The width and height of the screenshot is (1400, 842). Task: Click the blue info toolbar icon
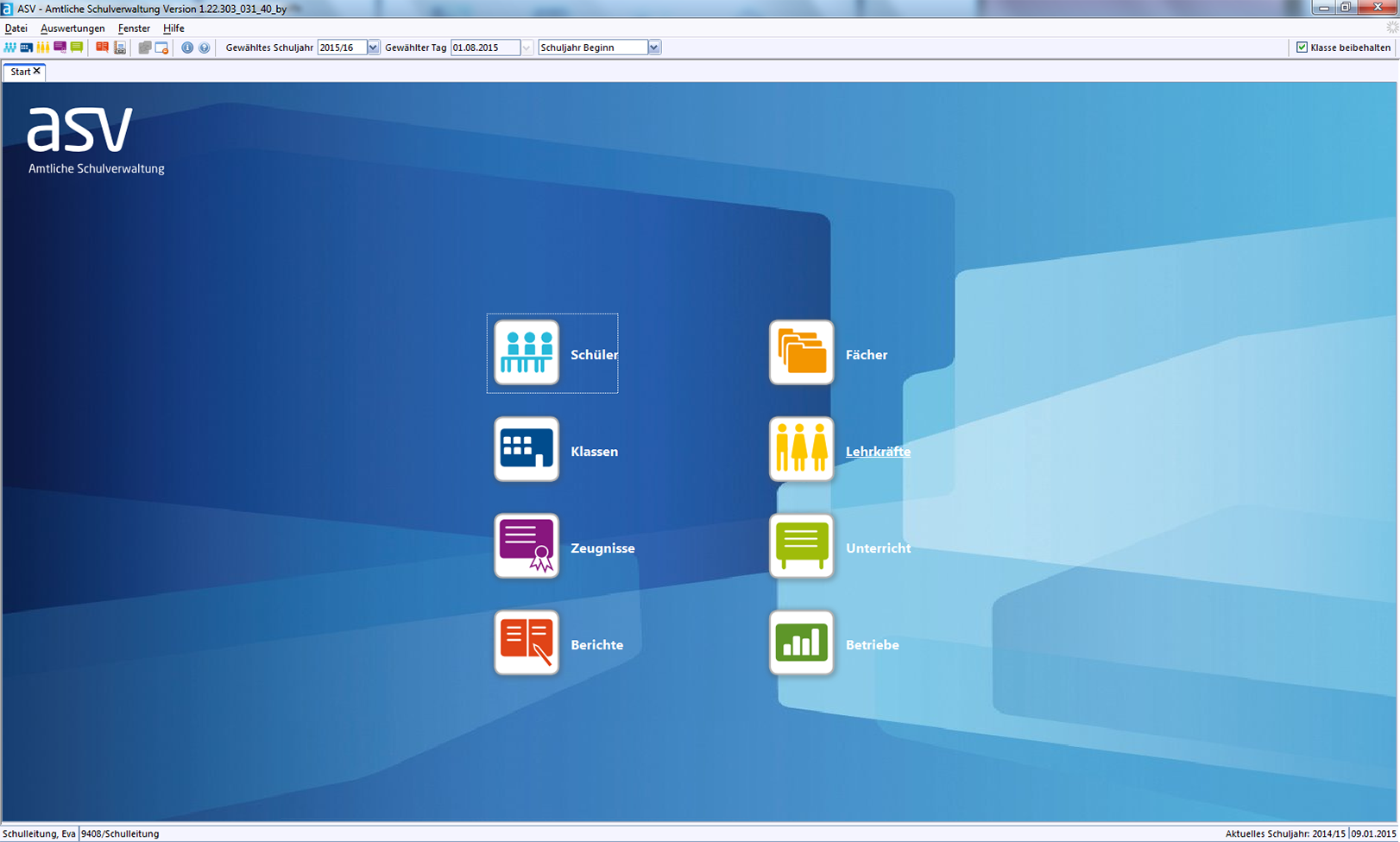[186, 47]
